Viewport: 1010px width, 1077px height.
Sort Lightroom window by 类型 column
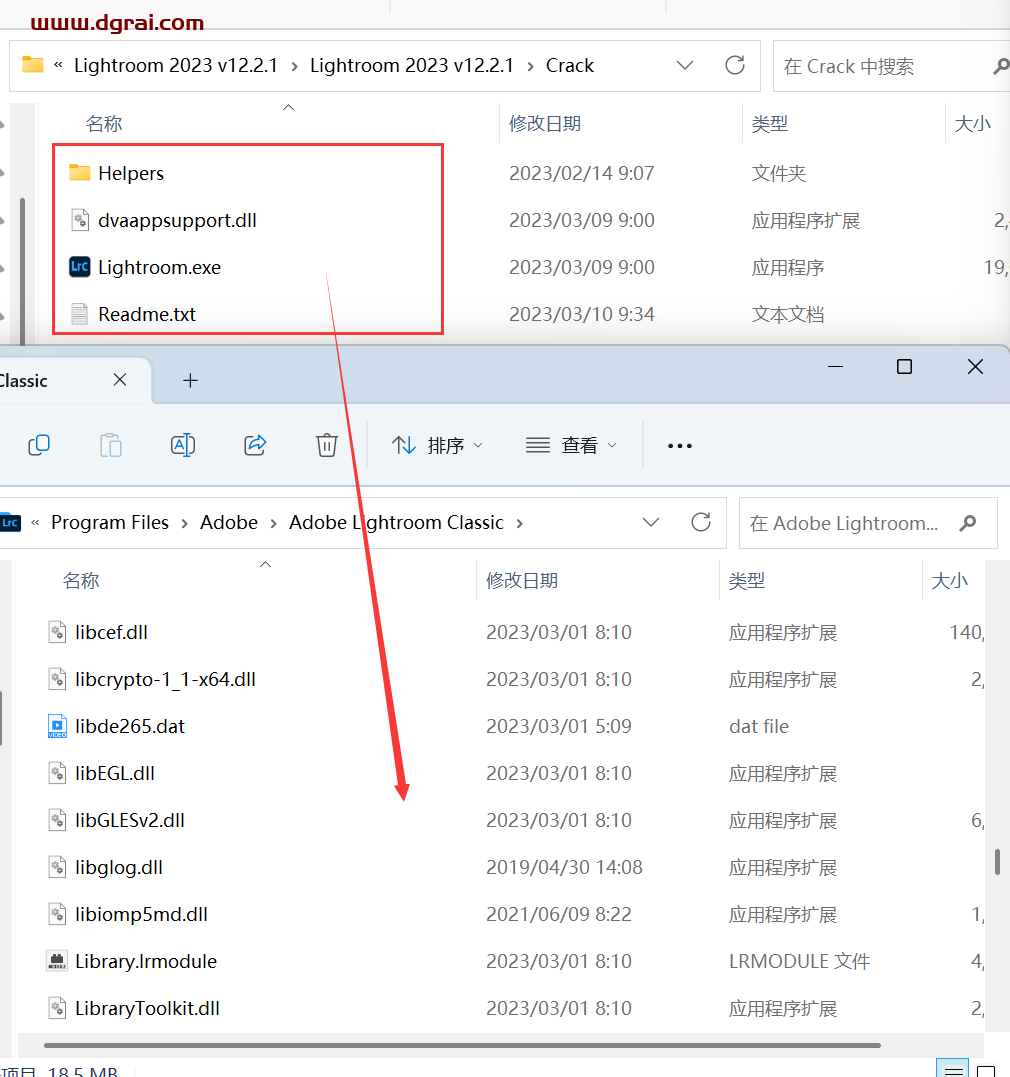(747, 580)
